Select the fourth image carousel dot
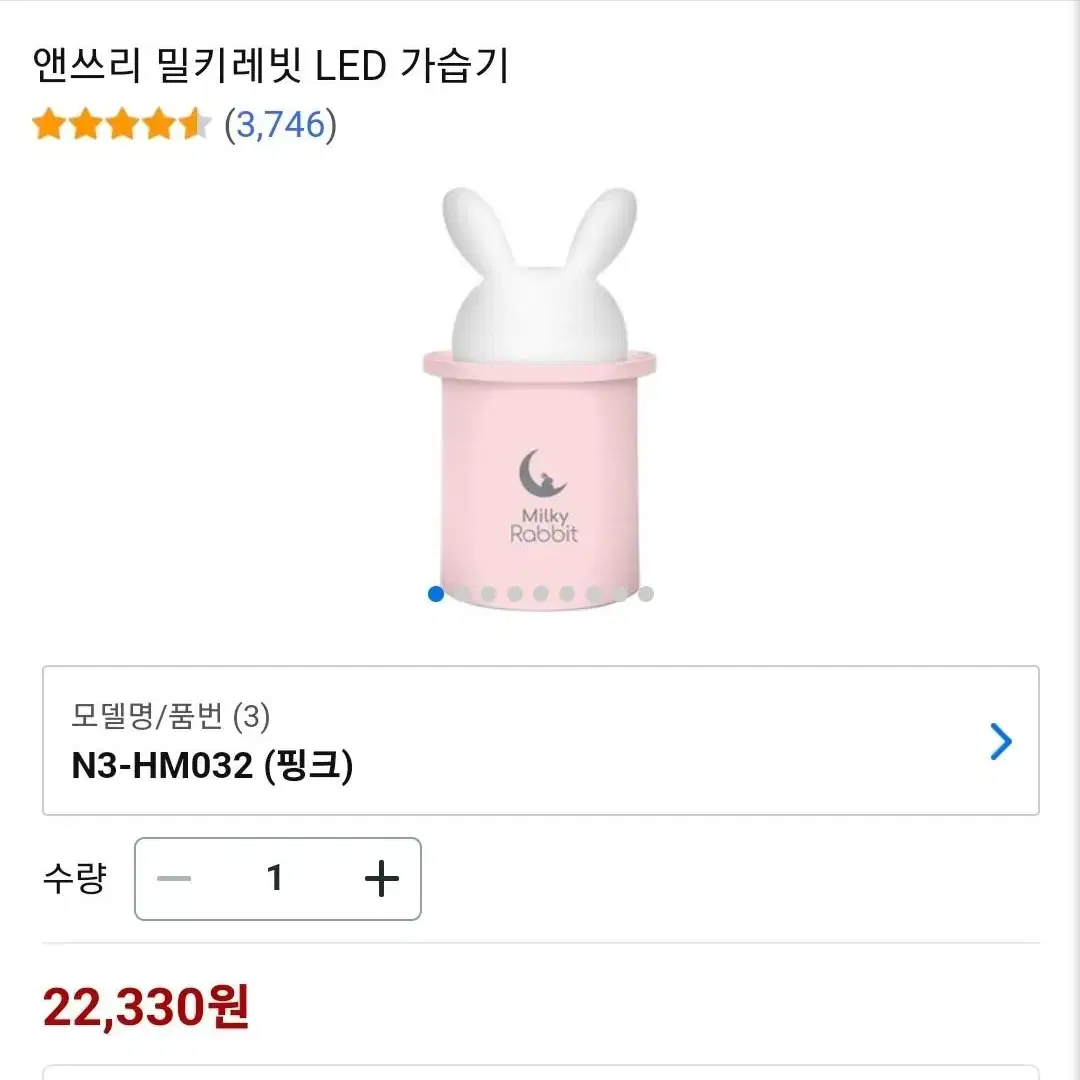Image resolution: width=1080 pixels, height=1080 pixels. pos(515,594)
